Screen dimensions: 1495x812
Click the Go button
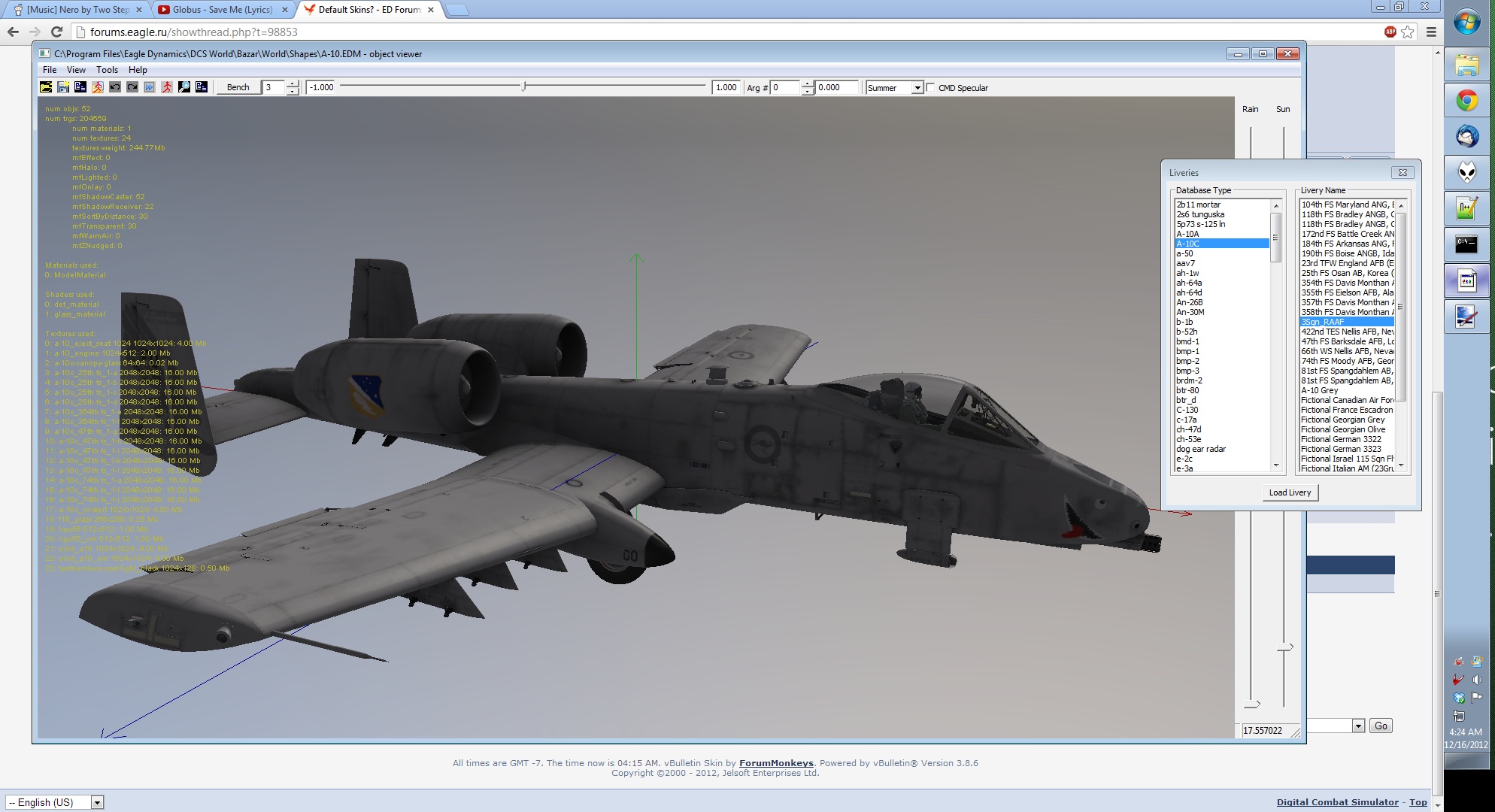click(1381, 726)
